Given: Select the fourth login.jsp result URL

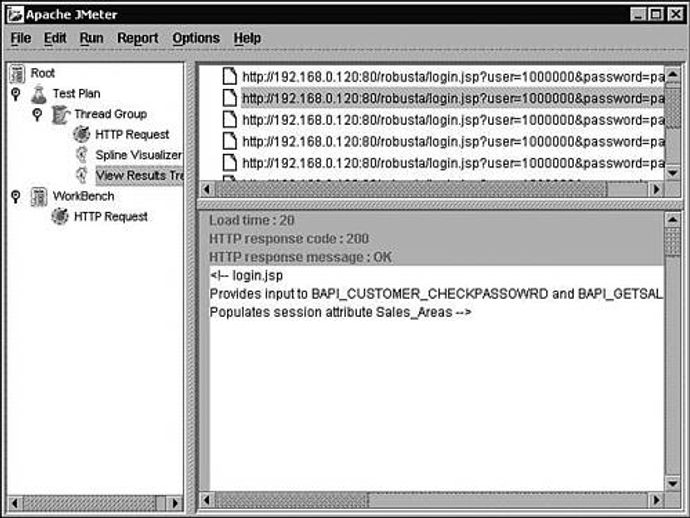Looking at the screenshot, I should 452,141.
